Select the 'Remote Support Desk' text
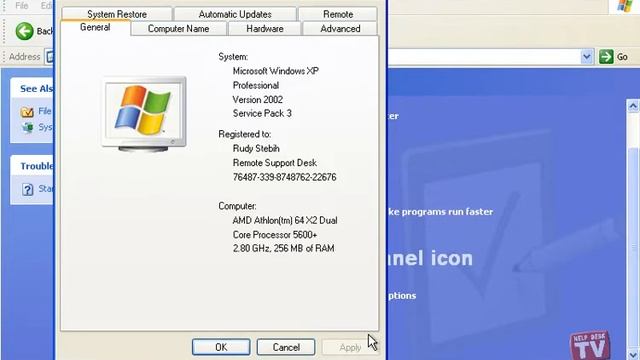640x360 pixels. (x=275, y=163)
